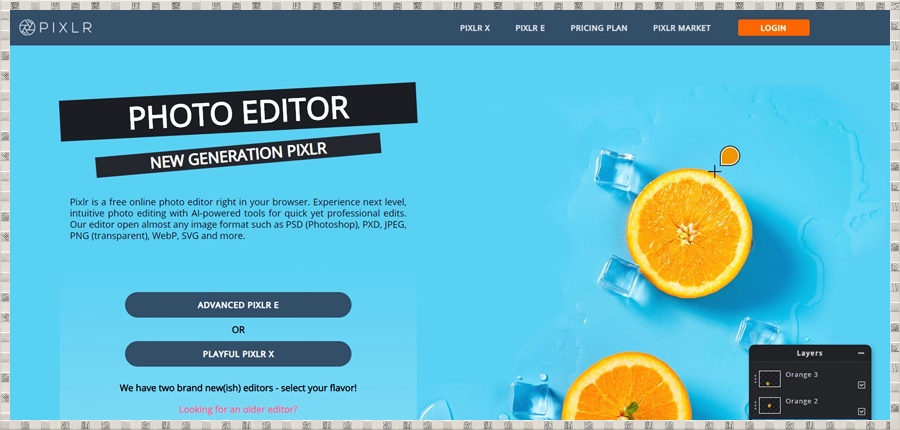This screenshot has width=900, height=430.
Task: Go to the PRICING PLAN page
Action: [x=599, y=28]
